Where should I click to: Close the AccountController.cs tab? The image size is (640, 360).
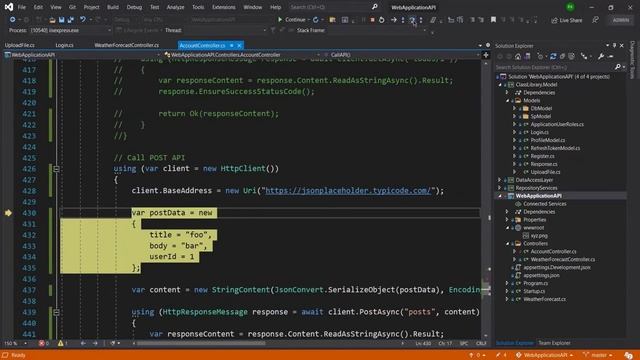[x=240, y=45]
